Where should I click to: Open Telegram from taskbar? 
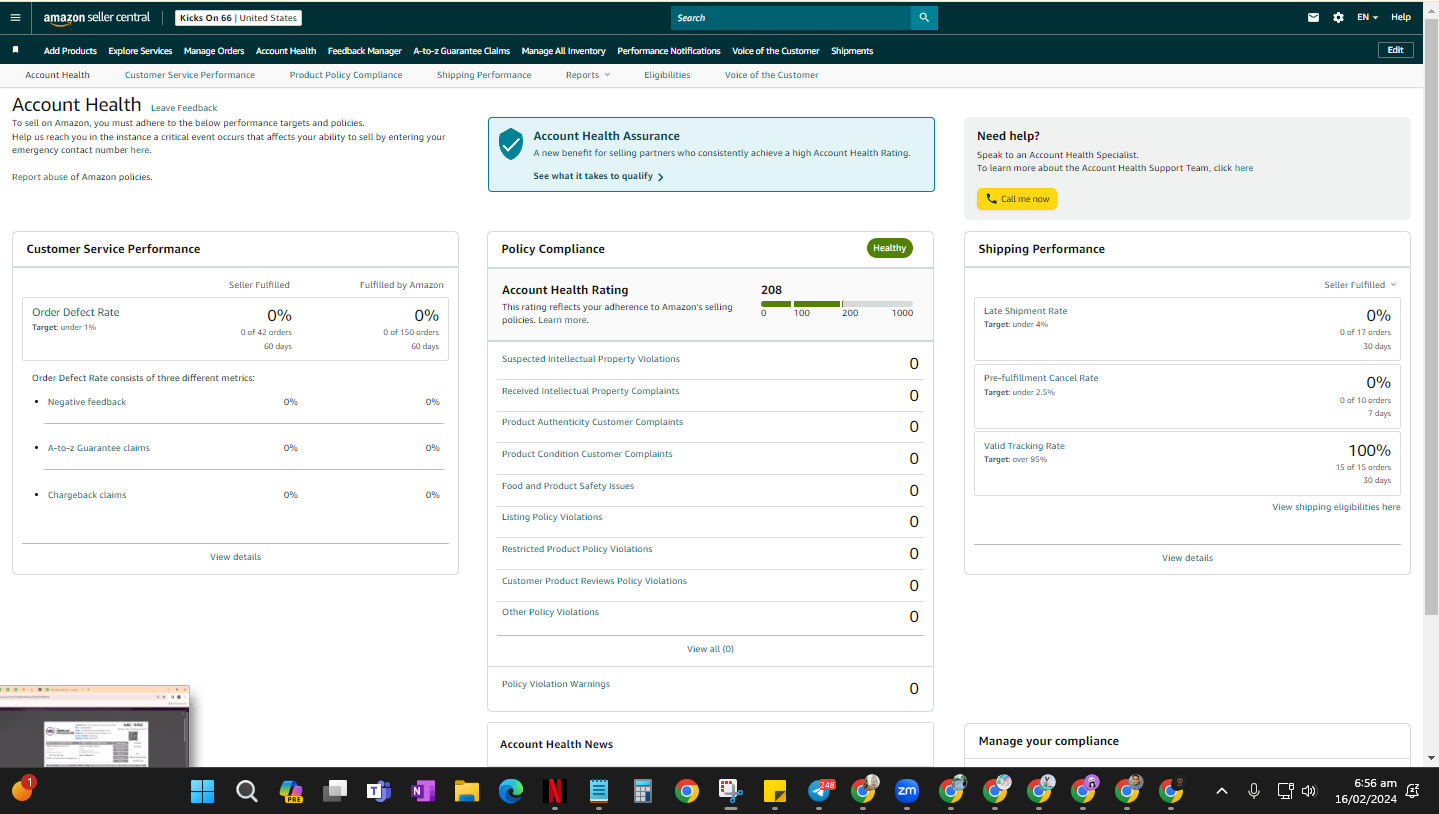tap(819, 791)
